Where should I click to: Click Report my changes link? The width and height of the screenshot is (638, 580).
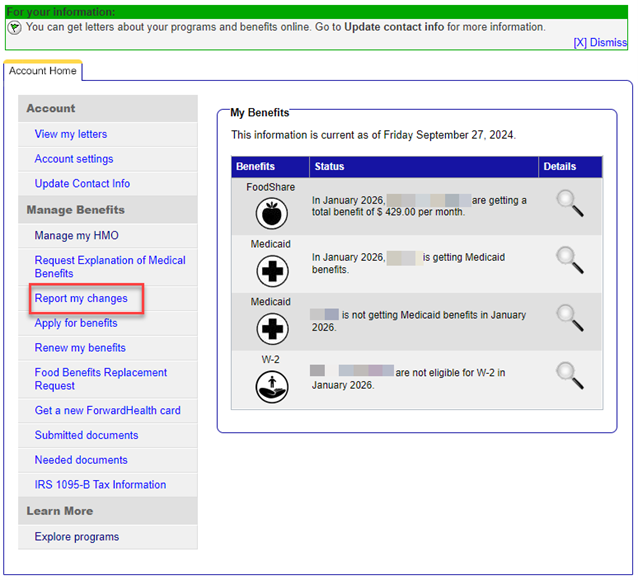(81, 299)
